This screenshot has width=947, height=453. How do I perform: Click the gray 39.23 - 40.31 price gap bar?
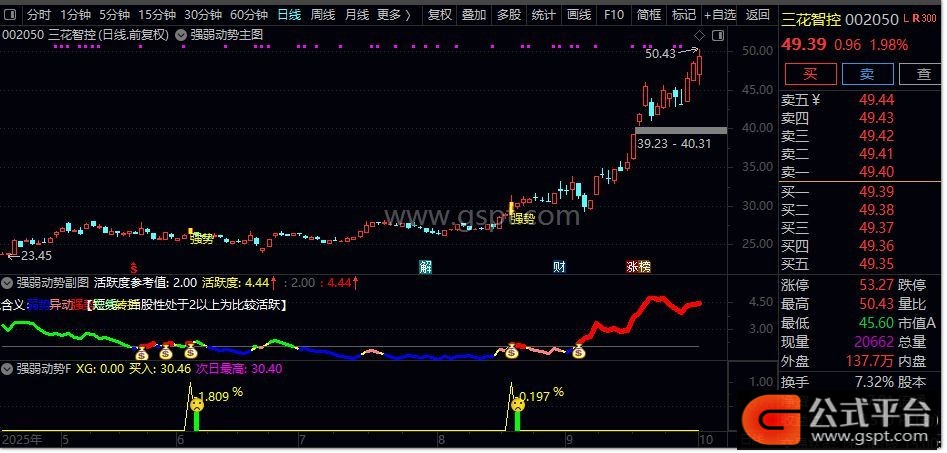click(680, 130)
